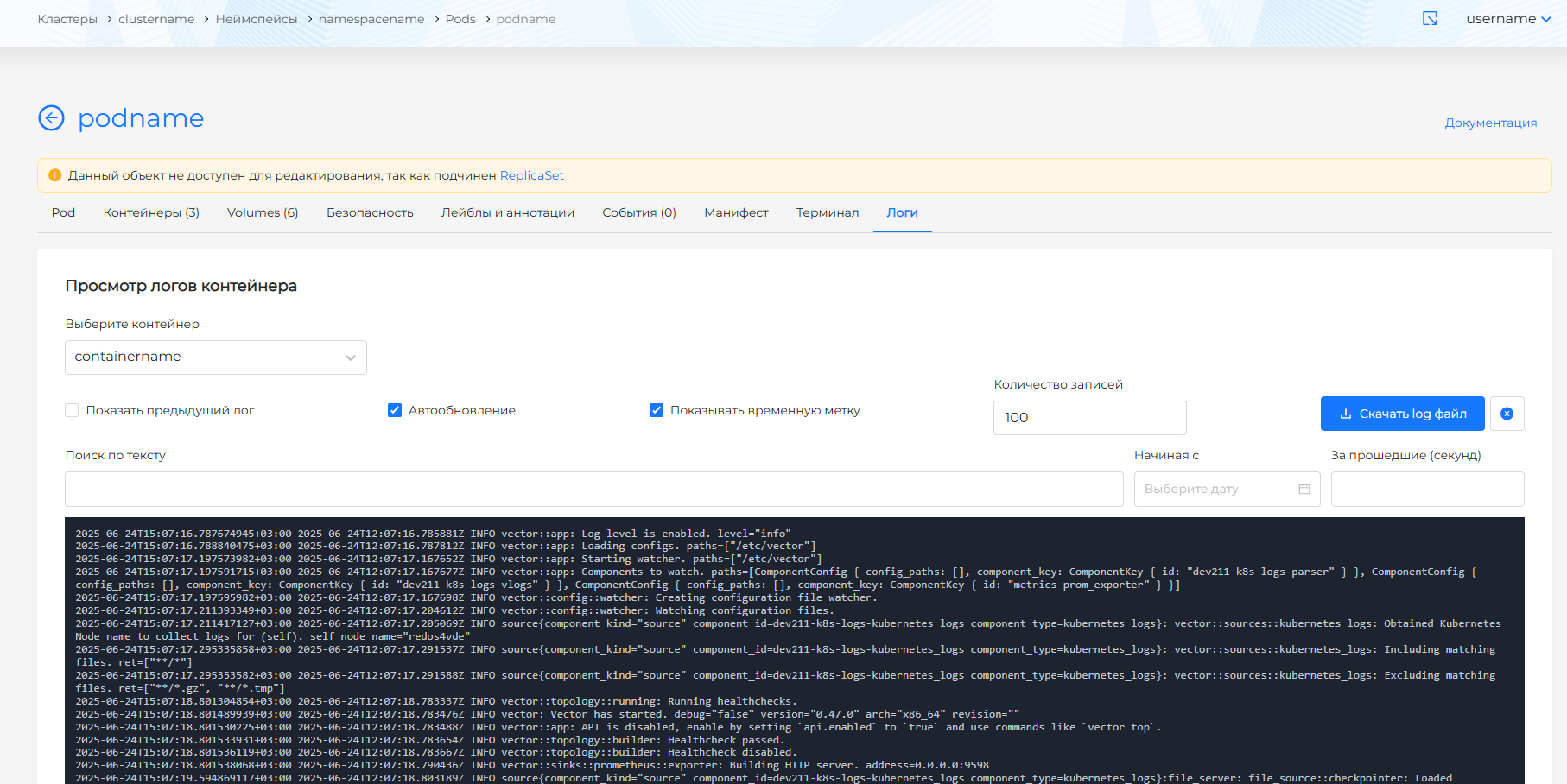
Task: Switch to the Терминал tab
Action: pyautogui.click(x=827, y=212)
